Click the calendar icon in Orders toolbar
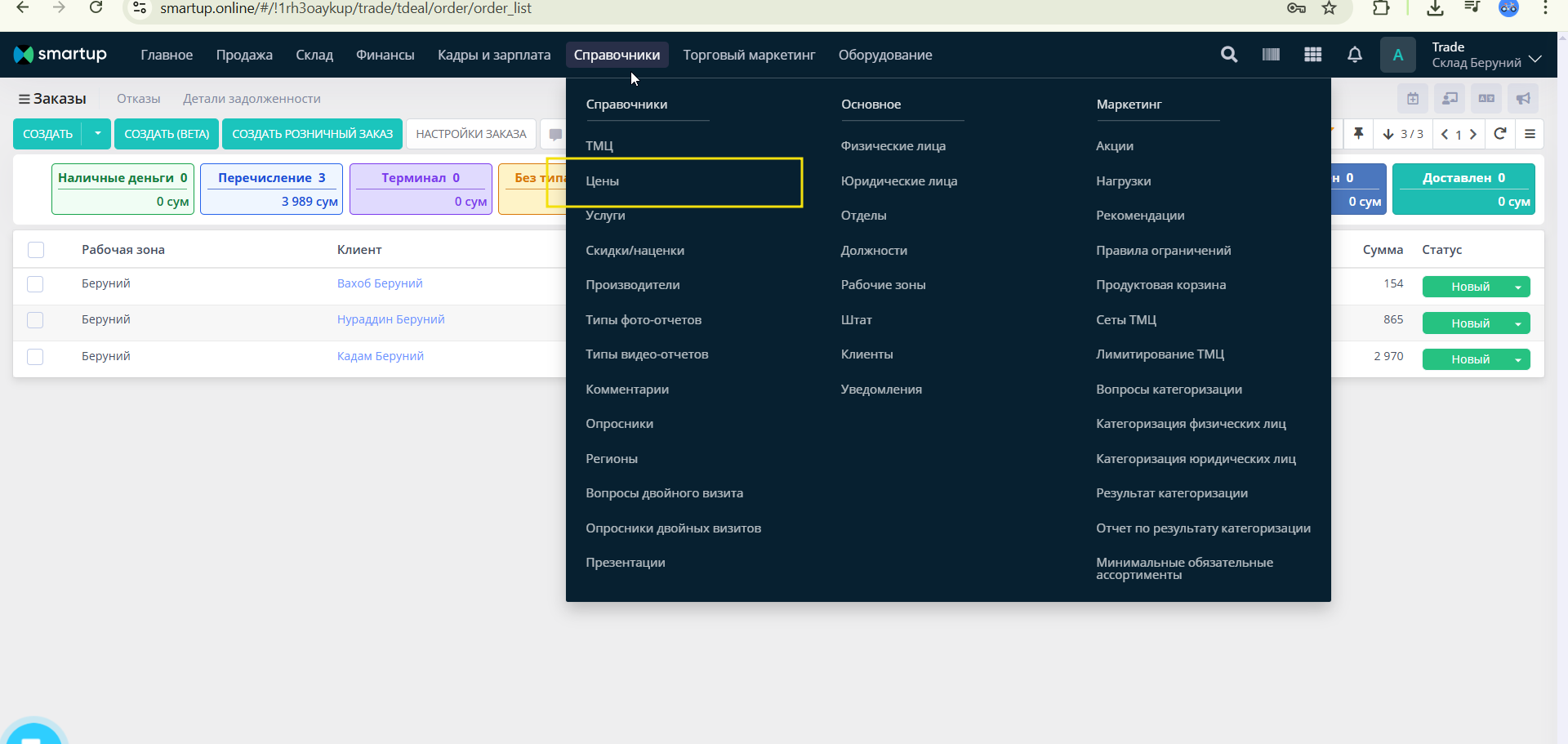This screenshot has height=744, width=1568. pos(1413,99)
